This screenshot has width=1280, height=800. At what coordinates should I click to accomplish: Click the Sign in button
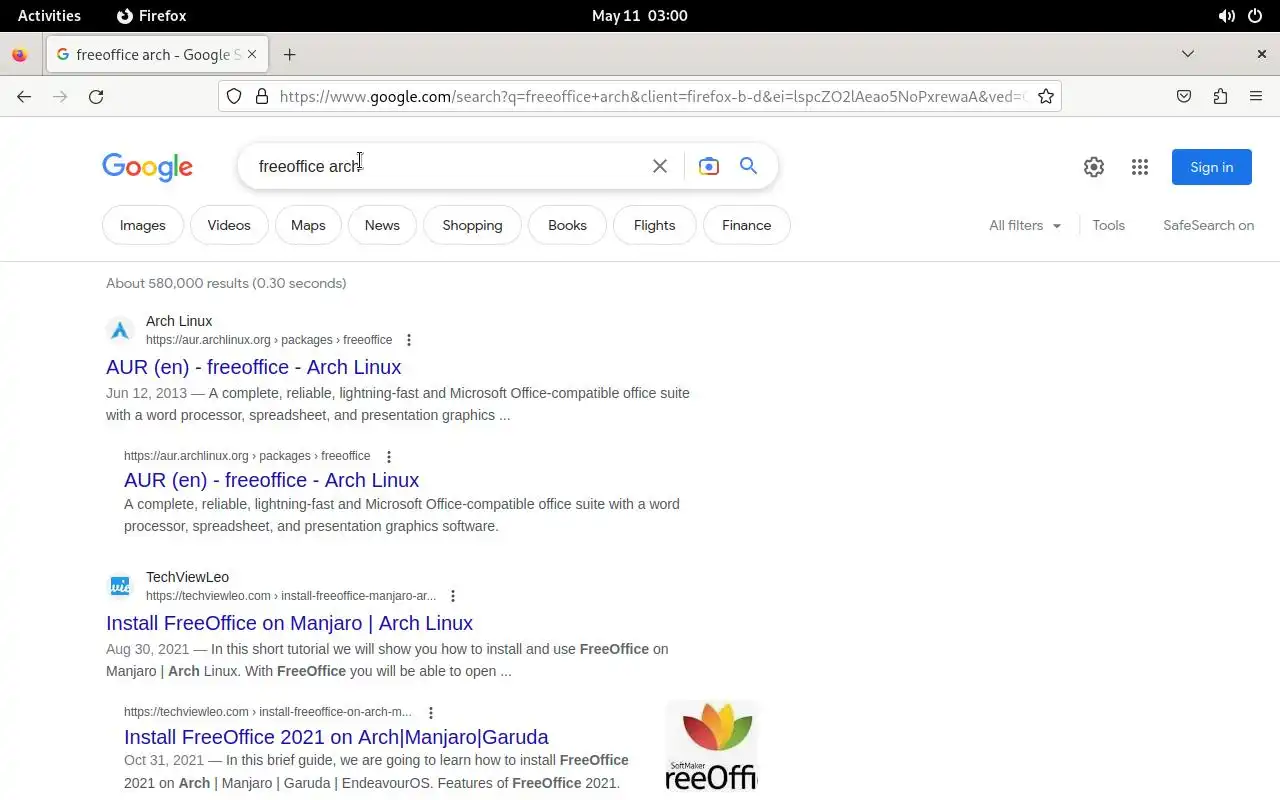pyautogui.click(x=1212, y=167)
